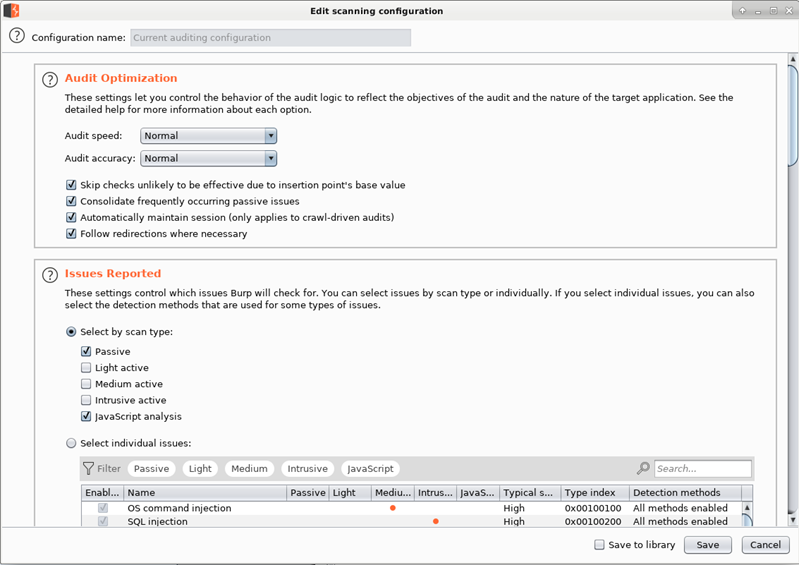Image resolution: width=799 pixels, height=565 pixels.
Task: Click the issues table scroll up arrow
Action: click(x=747, y=507)
